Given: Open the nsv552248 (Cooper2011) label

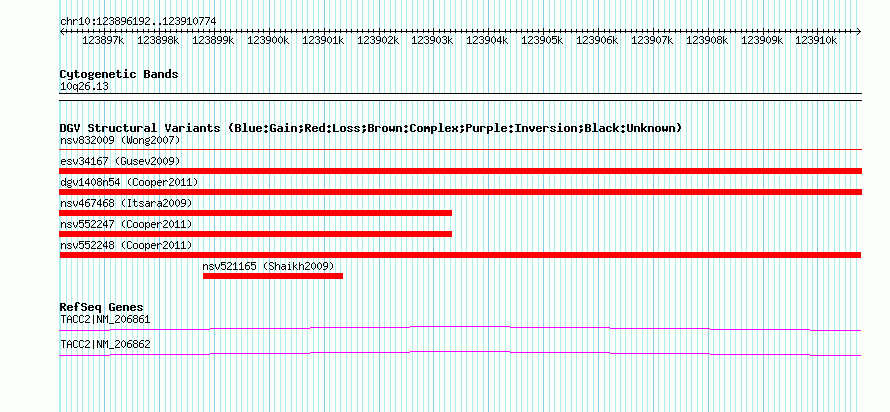Looking at the screenshot, I should (126, 245).
